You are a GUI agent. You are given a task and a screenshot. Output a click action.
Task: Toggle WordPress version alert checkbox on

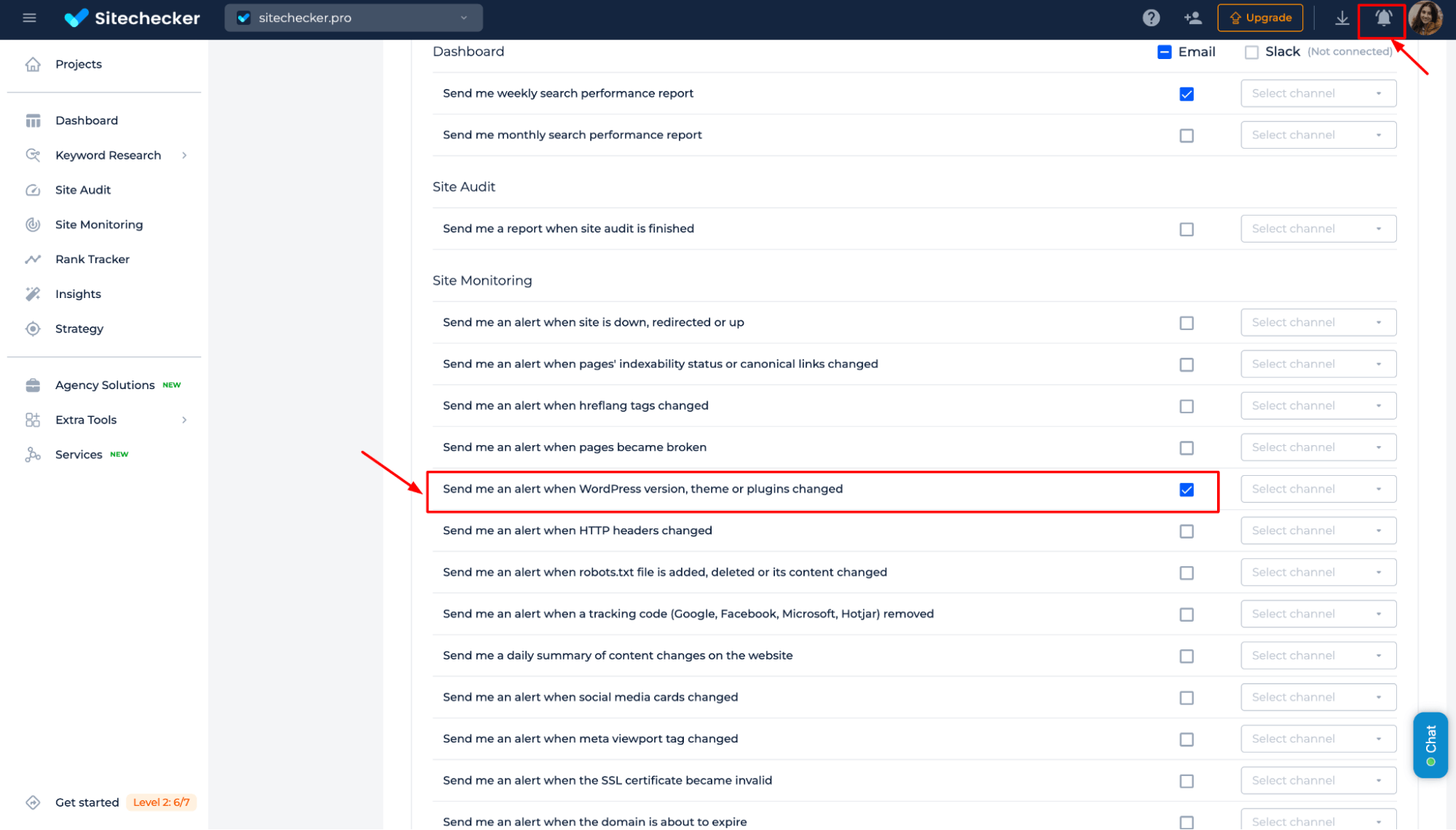click(1186, 489)
